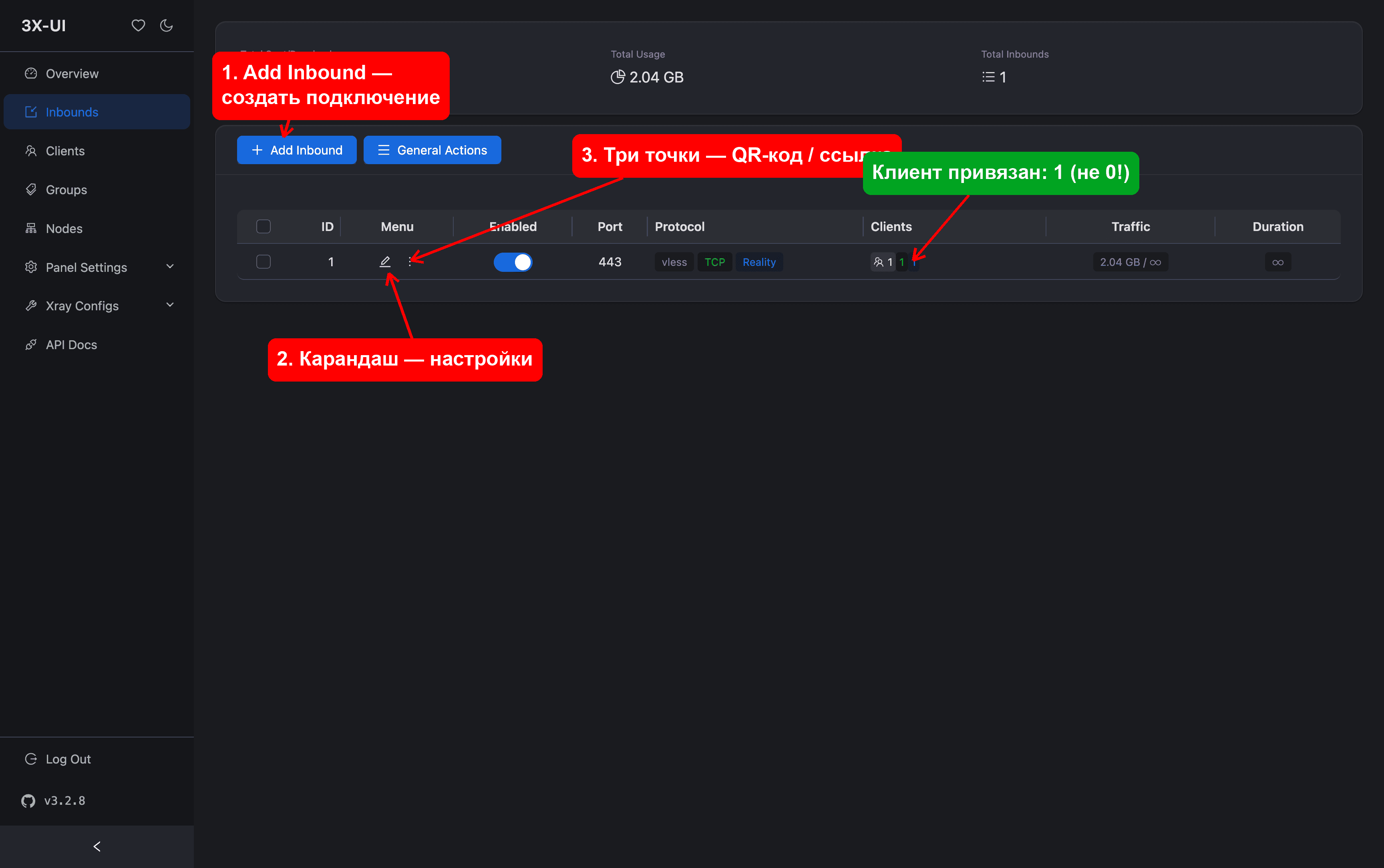
Task: Open the three-dots menu for inbound 1
Action: point(410,262)
